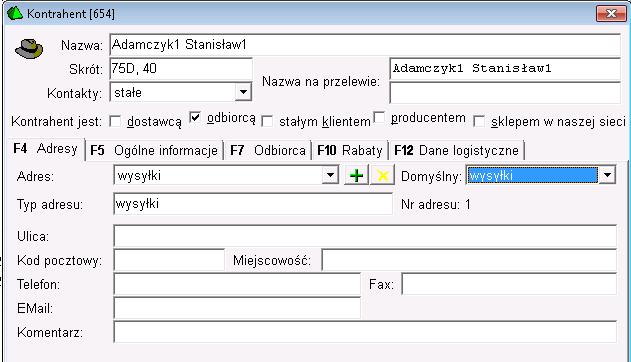Click the Typ adresu field
The image size is (631, 362).
[x=253, y=204]
